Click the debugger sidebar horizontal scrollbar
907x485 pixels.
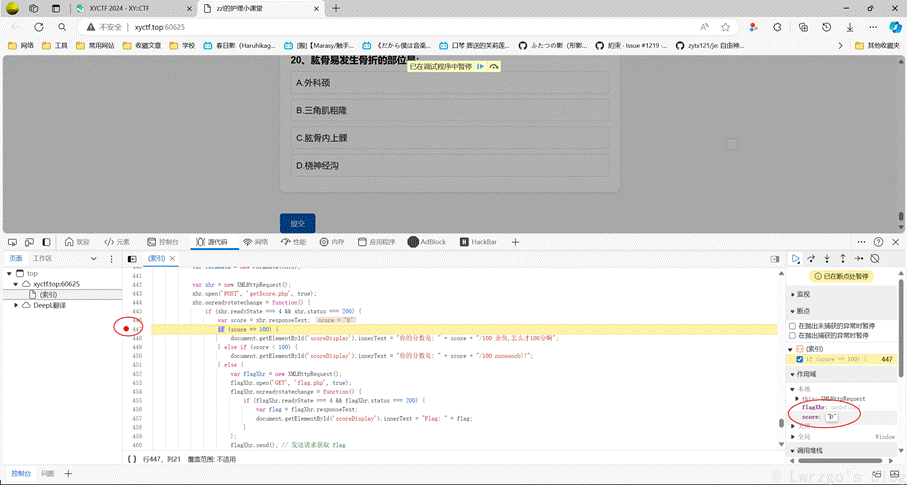click(x=840, y=461)
